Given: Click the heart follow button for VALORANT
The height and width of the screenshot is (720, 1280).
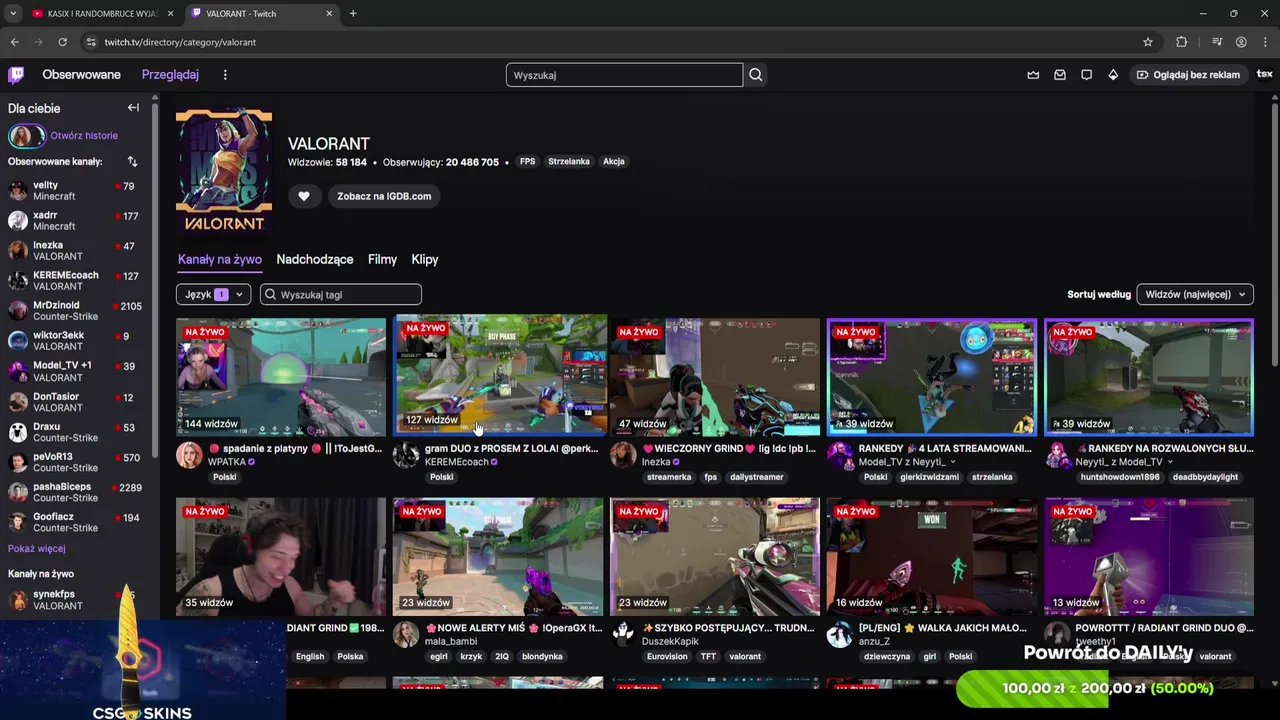Looking at the screenshot, I should click(304, 196).
